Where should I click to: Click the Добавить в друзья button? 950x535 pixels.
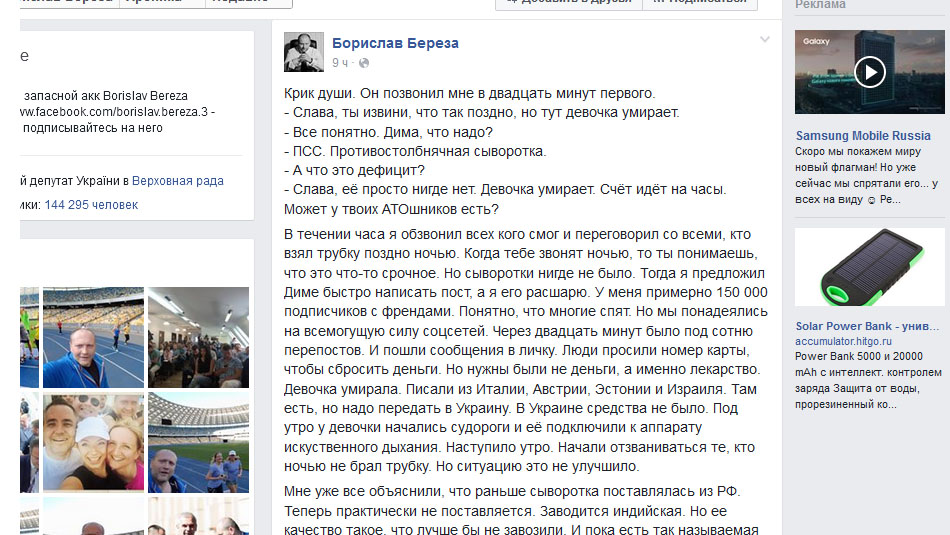tap(568, 3)
